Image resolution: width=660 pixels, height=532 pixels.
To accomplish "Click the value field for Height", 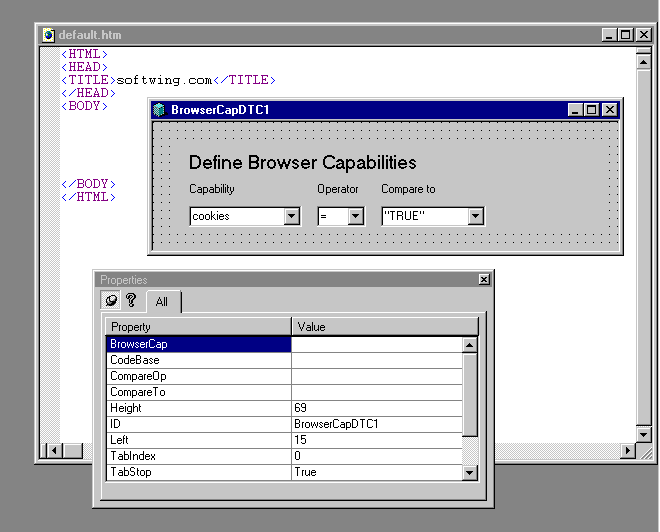I will (x=376, y=408).
